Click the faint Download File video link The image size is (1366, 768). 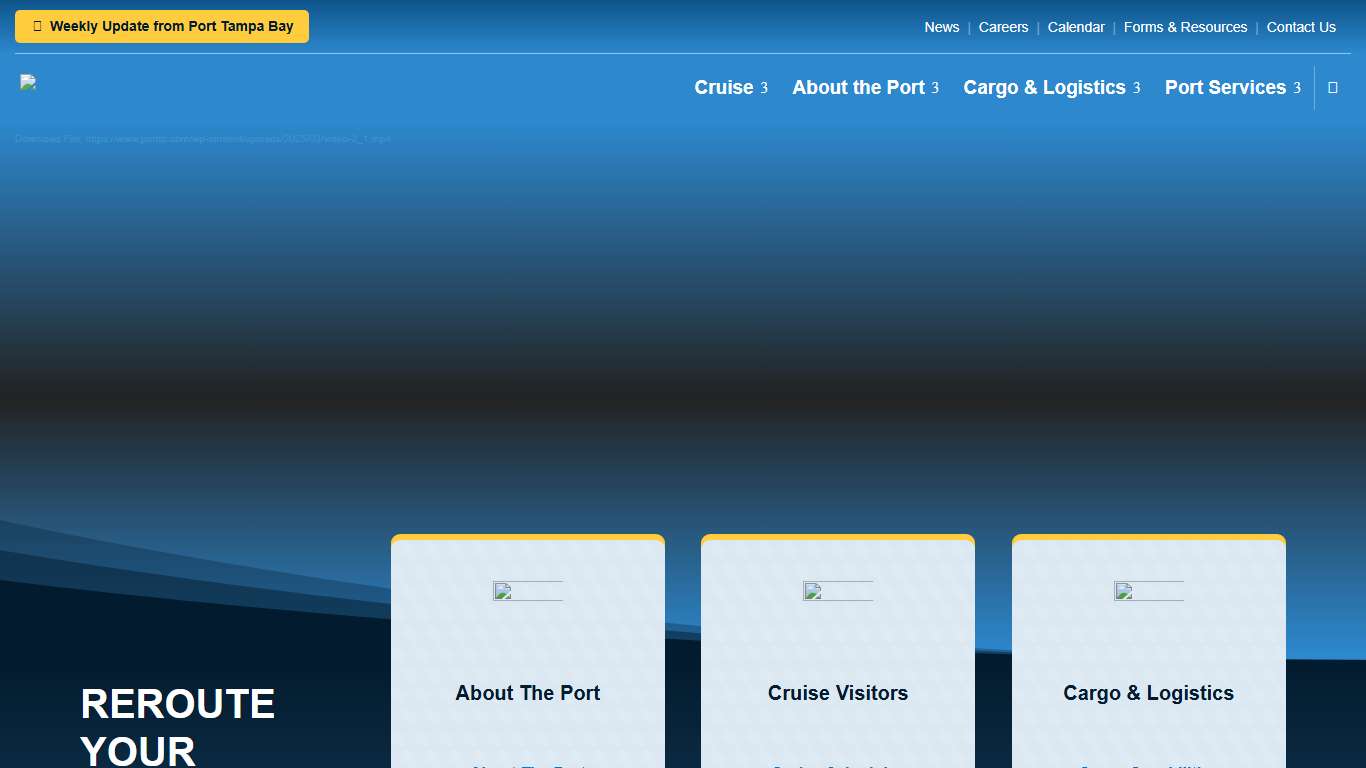(202, 139)
